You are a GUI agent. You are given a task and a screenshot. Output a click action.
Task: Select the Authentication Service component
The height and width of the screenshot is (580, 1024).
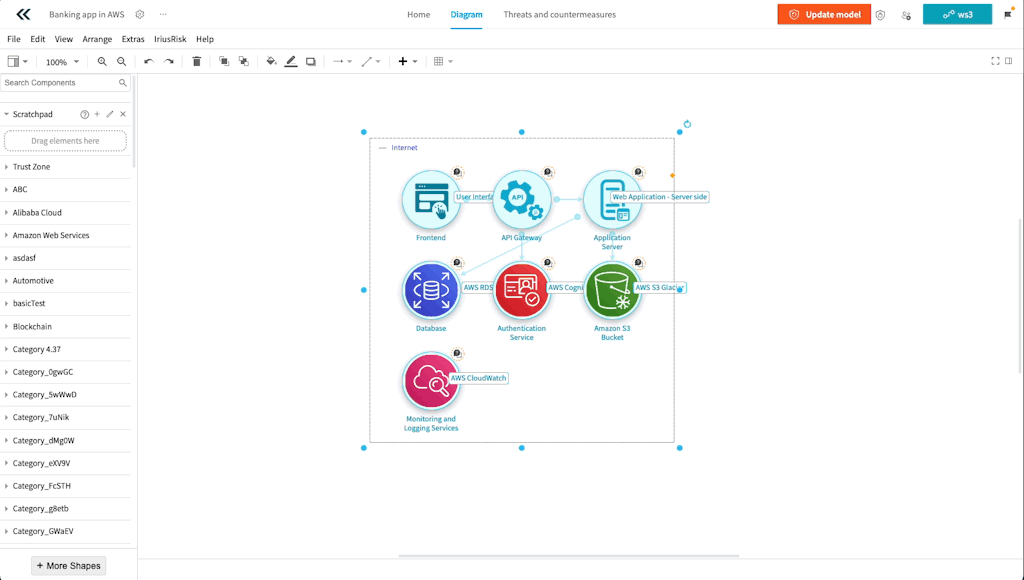coord(521,291)
